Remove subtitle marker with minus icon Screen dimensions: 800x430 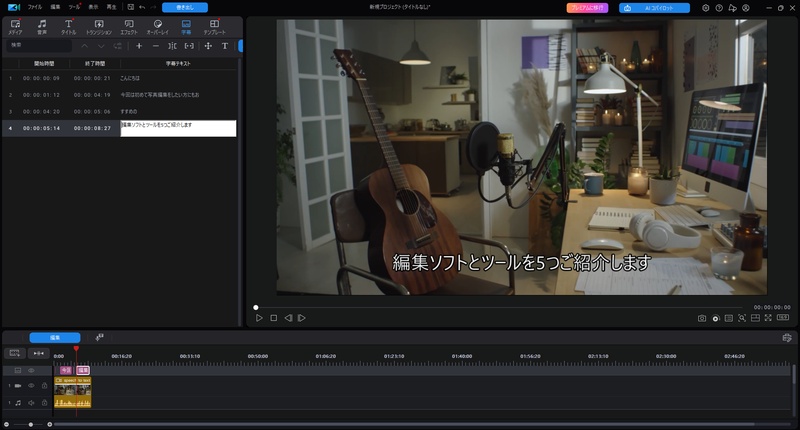[156, 46]
